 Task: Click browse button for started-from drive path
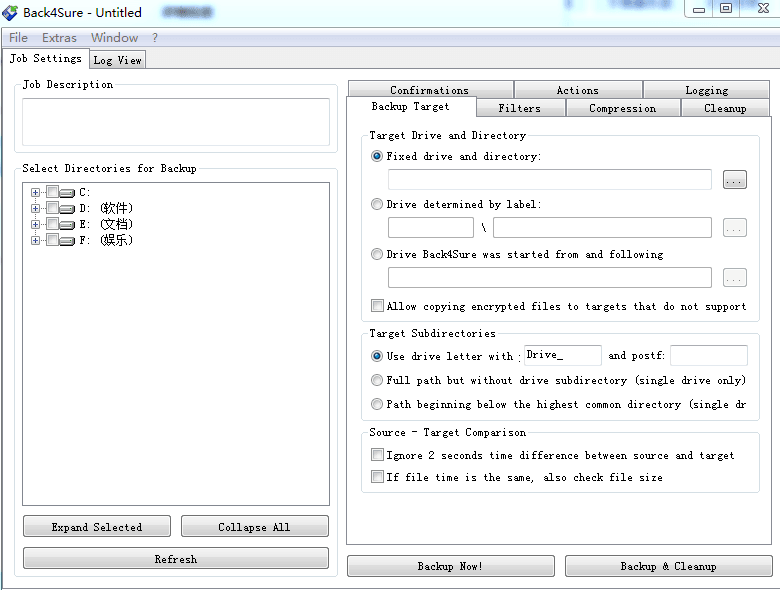pyautogui.click(x=734, y=278)
